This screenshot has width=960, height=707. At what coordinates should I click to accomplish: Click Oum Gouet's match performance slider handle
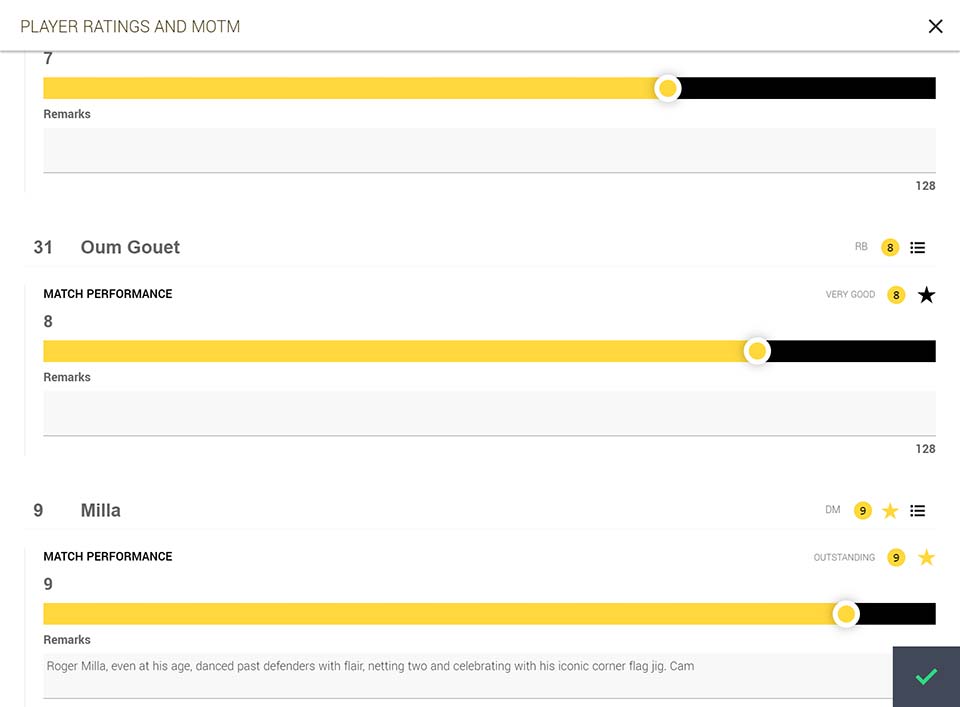coord(757,351)
